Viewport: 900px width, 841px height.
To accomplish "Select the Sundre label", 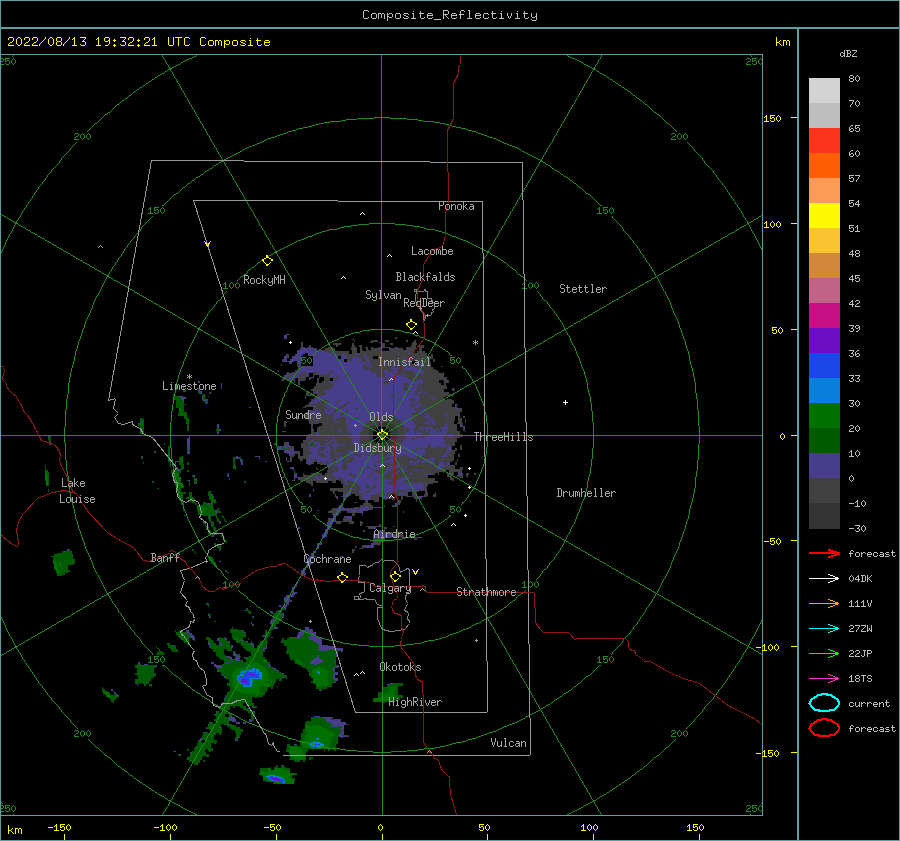I will click(303, 414).
